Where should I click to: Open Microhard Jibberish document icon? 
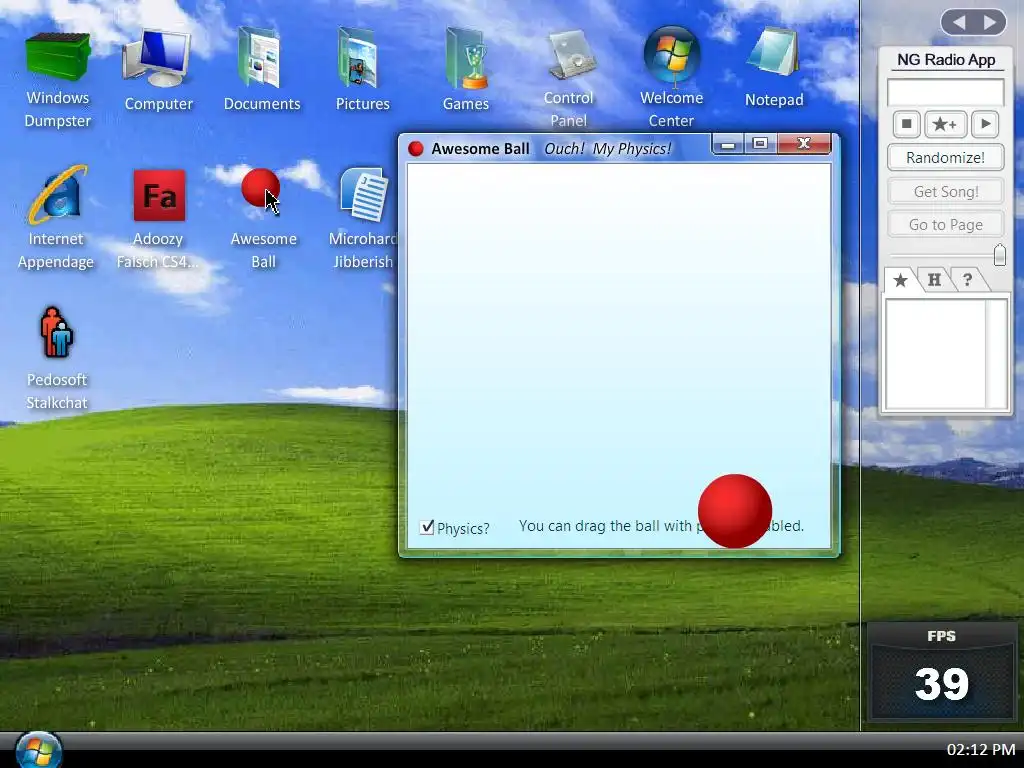364,195
